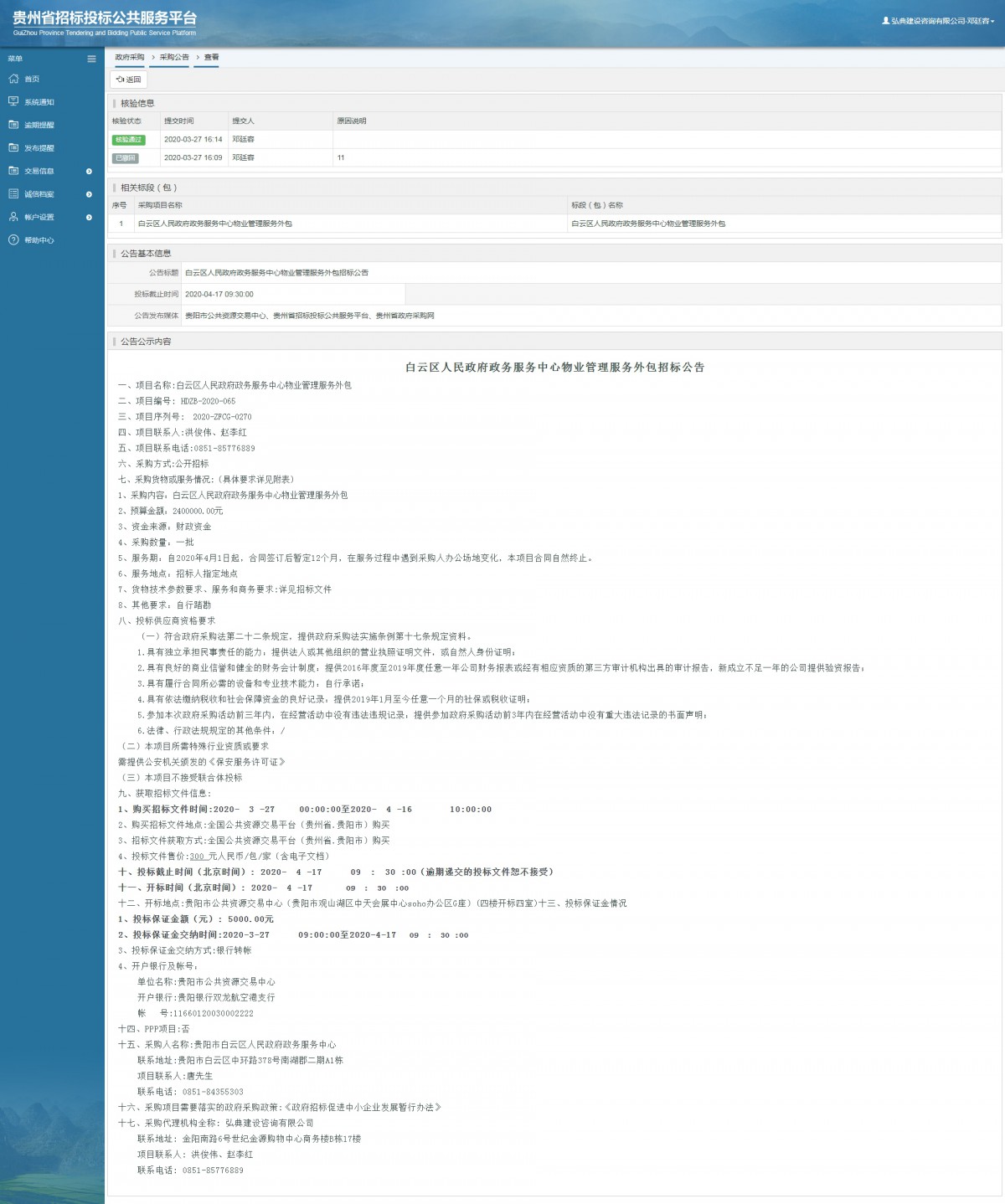
Task: Click the 系统通知 monitor icon
Action: point(13,101)
